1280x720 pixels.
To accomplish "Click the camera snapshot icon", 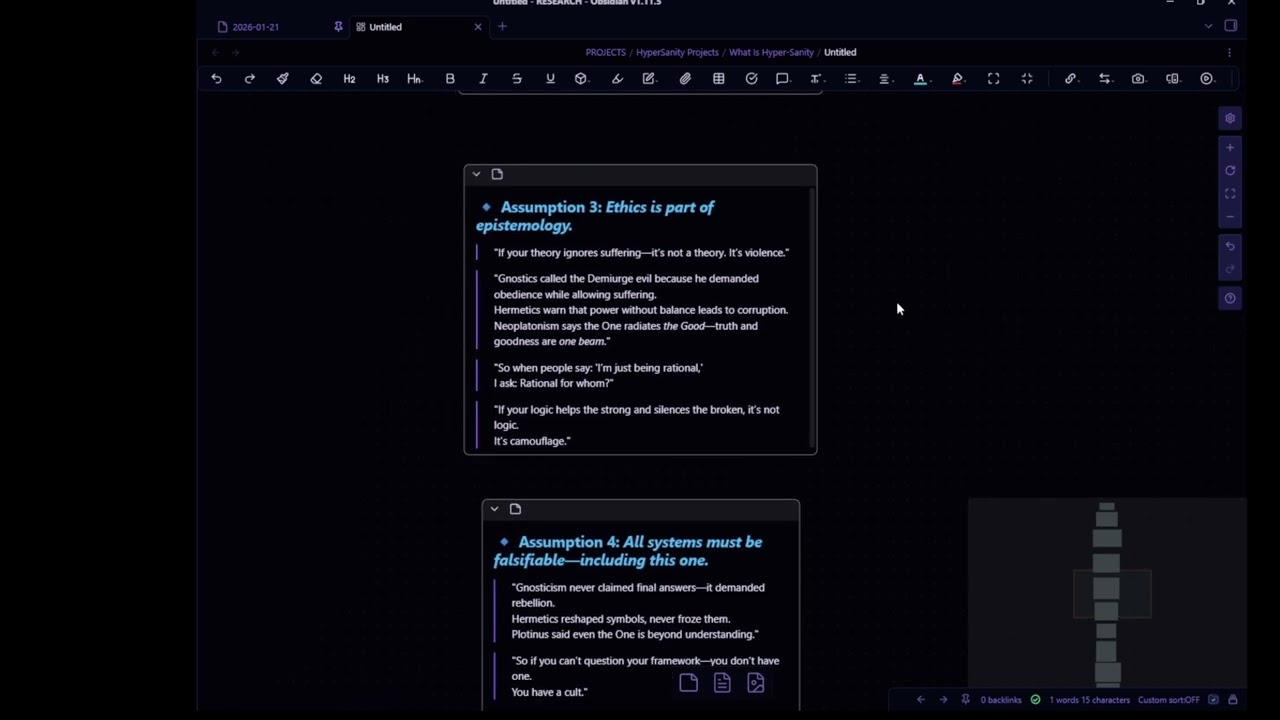I will [x=1138, y=79].
